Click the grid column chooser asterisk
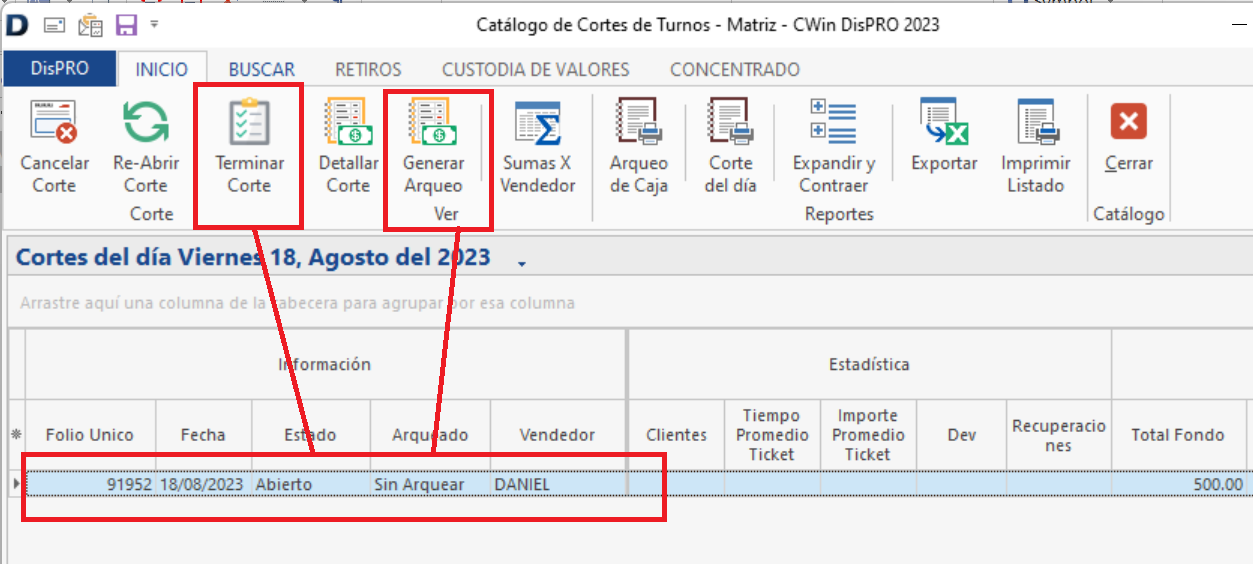Screen dimensions: 1253x564 (x=15, y=435)
